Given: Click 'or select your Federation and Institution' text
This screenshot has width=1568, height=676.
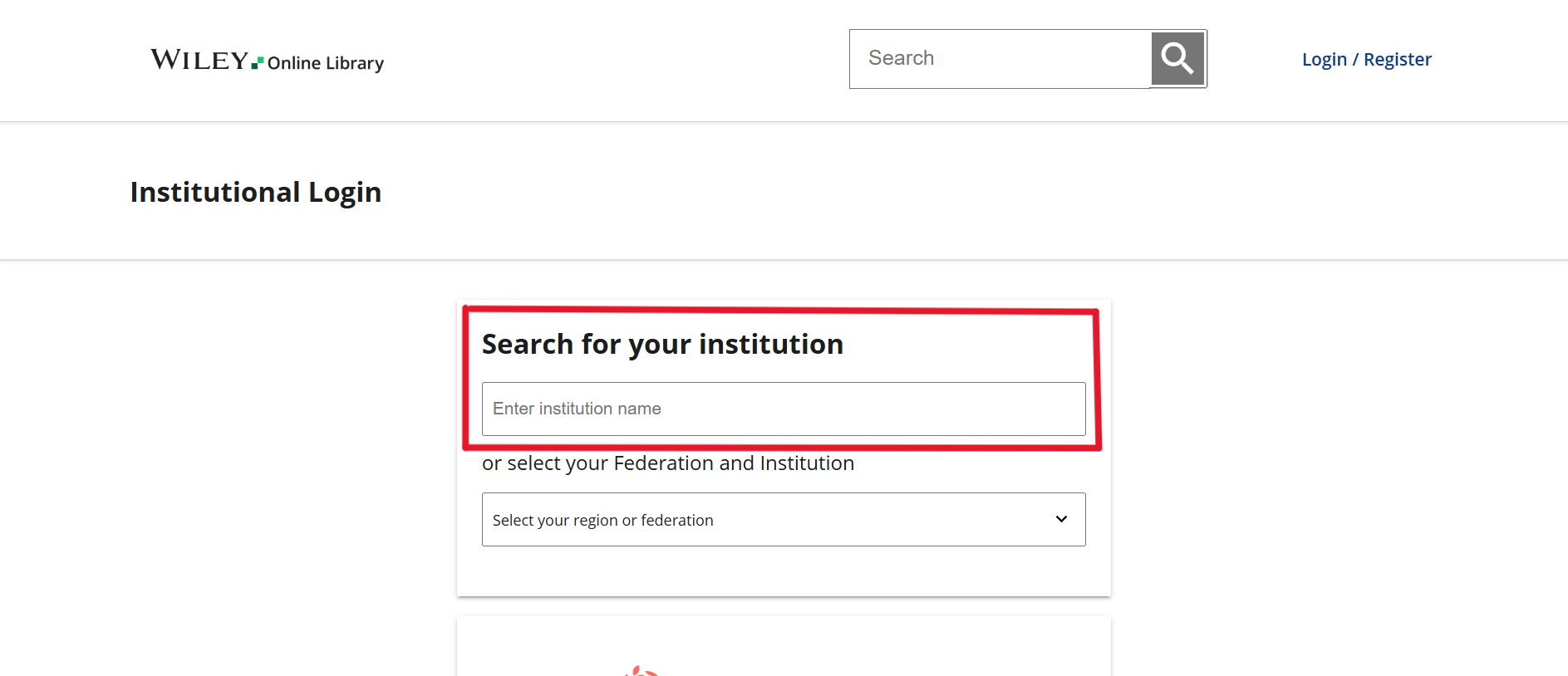Looking at the screenshot, I should coord(667,463).
